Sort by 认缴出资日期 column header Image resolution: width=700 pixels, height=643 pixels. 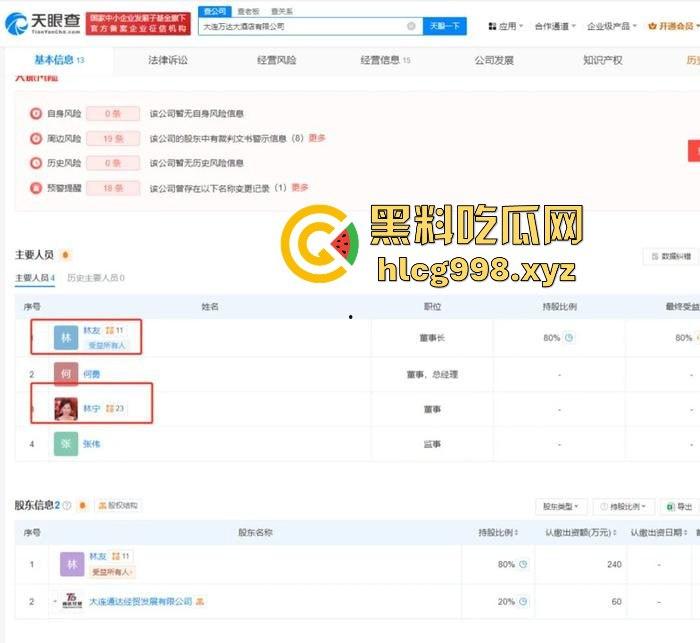click(659, 532)
